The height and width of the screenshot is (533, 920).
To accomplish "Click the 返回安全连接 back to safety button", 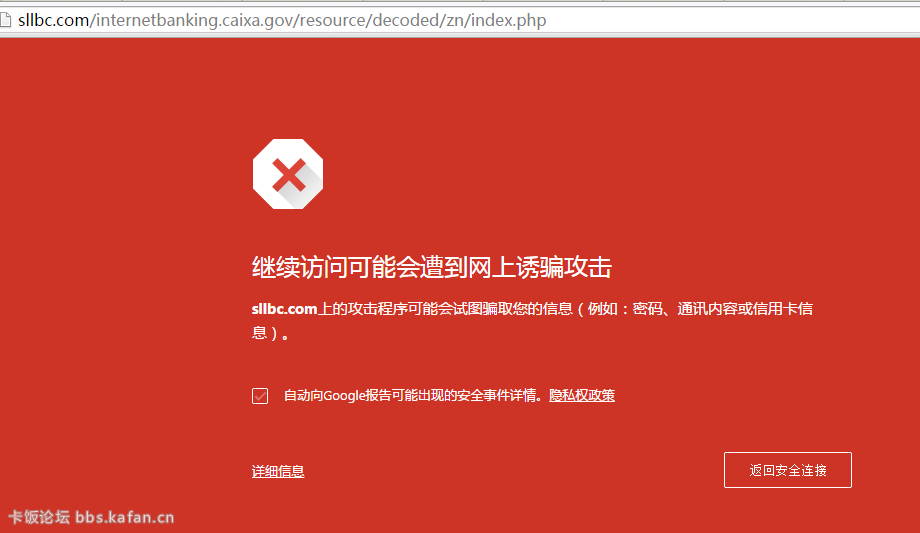I will (787, 470).
